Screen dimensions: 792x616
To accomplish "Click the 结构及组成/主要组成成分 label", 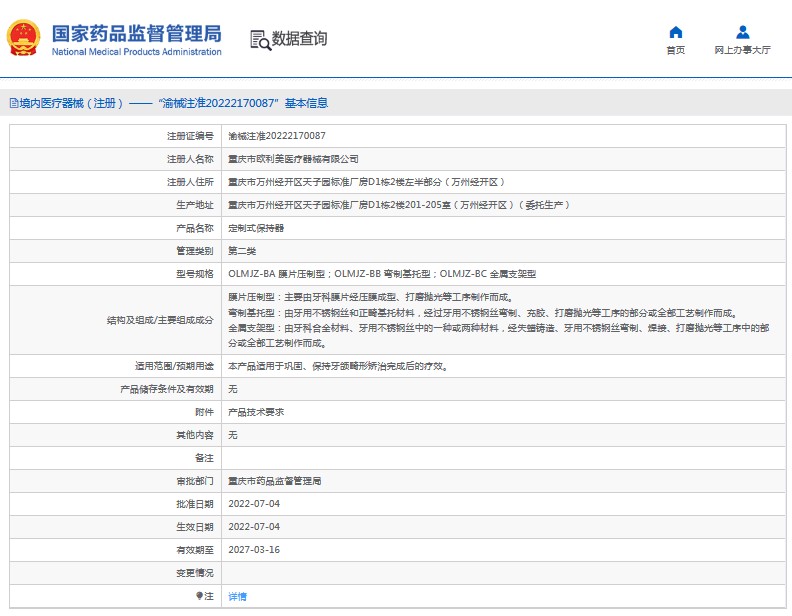I will point(160,320).
